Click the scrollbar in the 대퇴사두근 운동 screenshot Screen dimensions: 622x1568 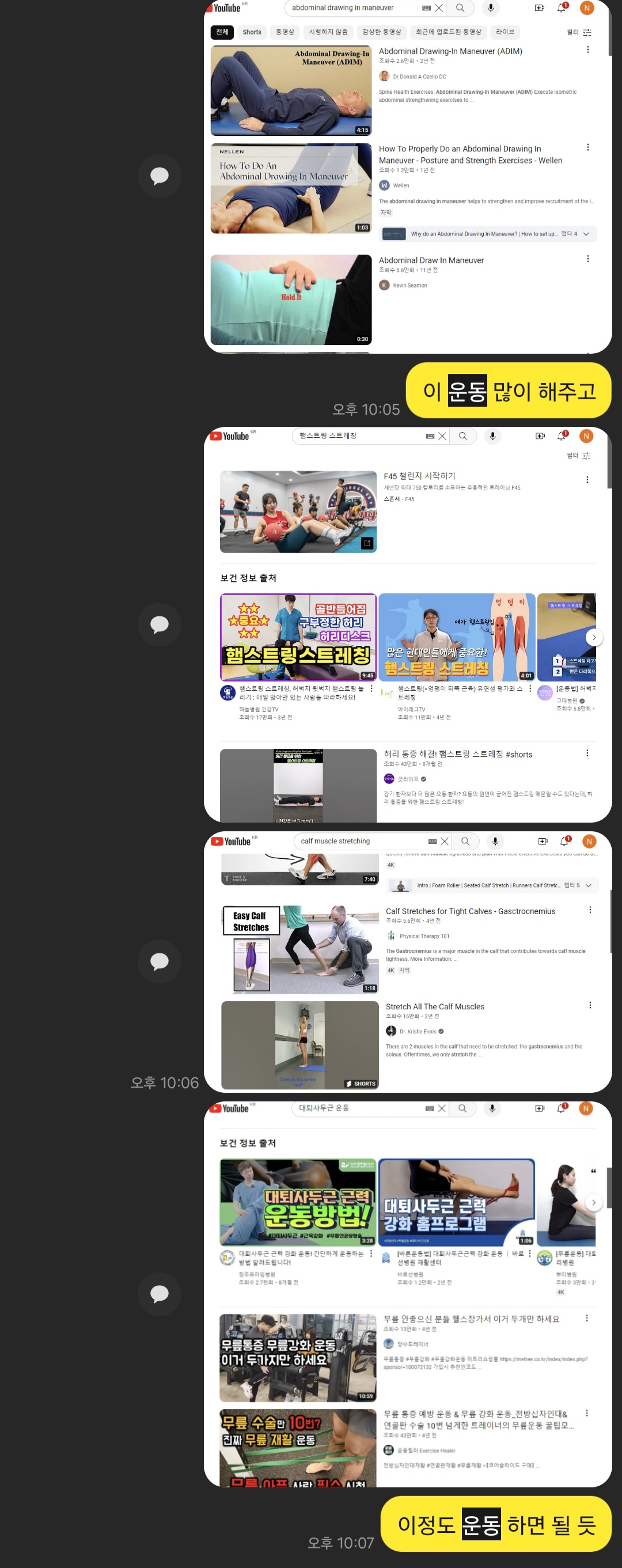coord(609,1187)
